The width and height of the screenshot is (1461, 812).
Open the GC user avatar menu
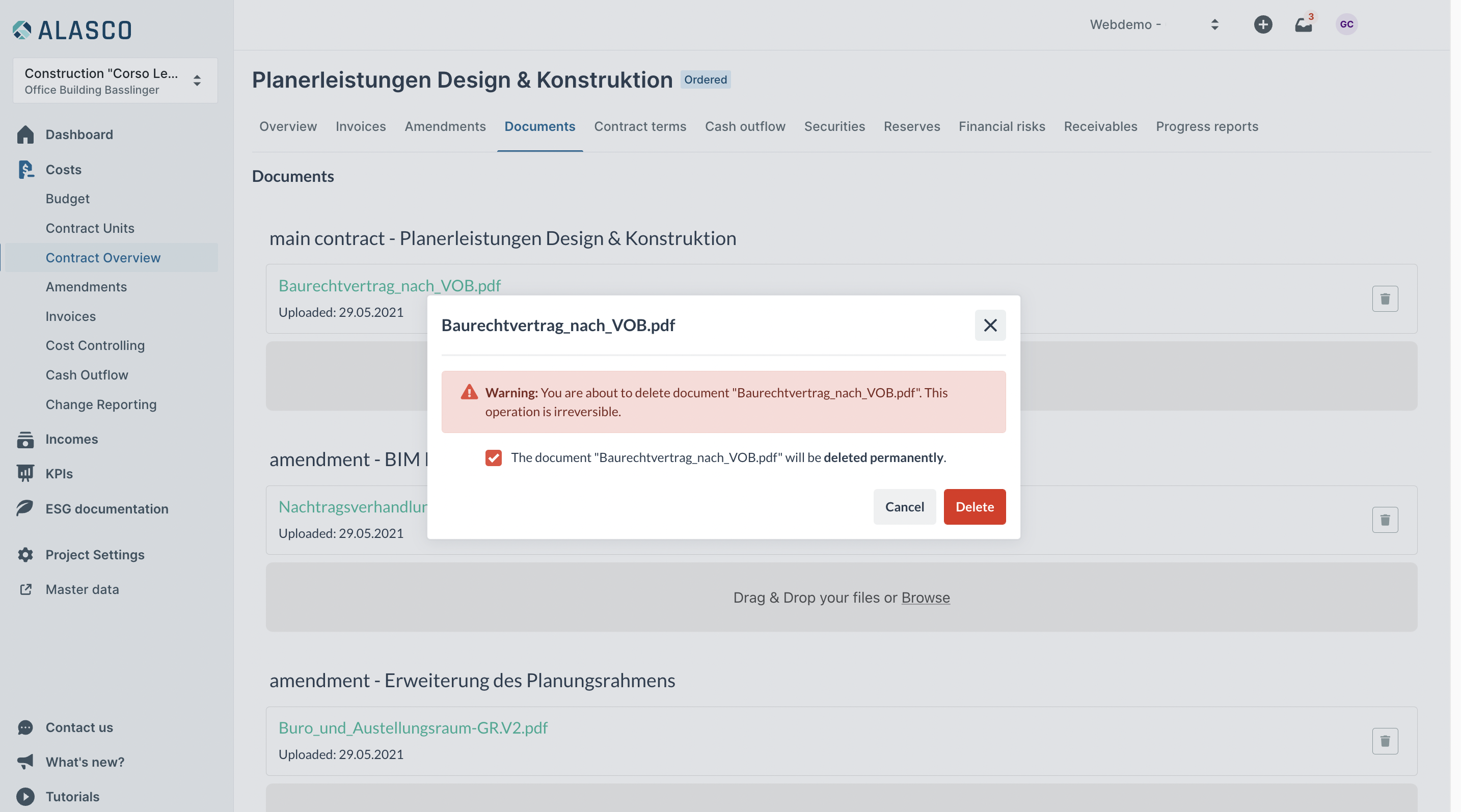click(x=1346, y=24)
